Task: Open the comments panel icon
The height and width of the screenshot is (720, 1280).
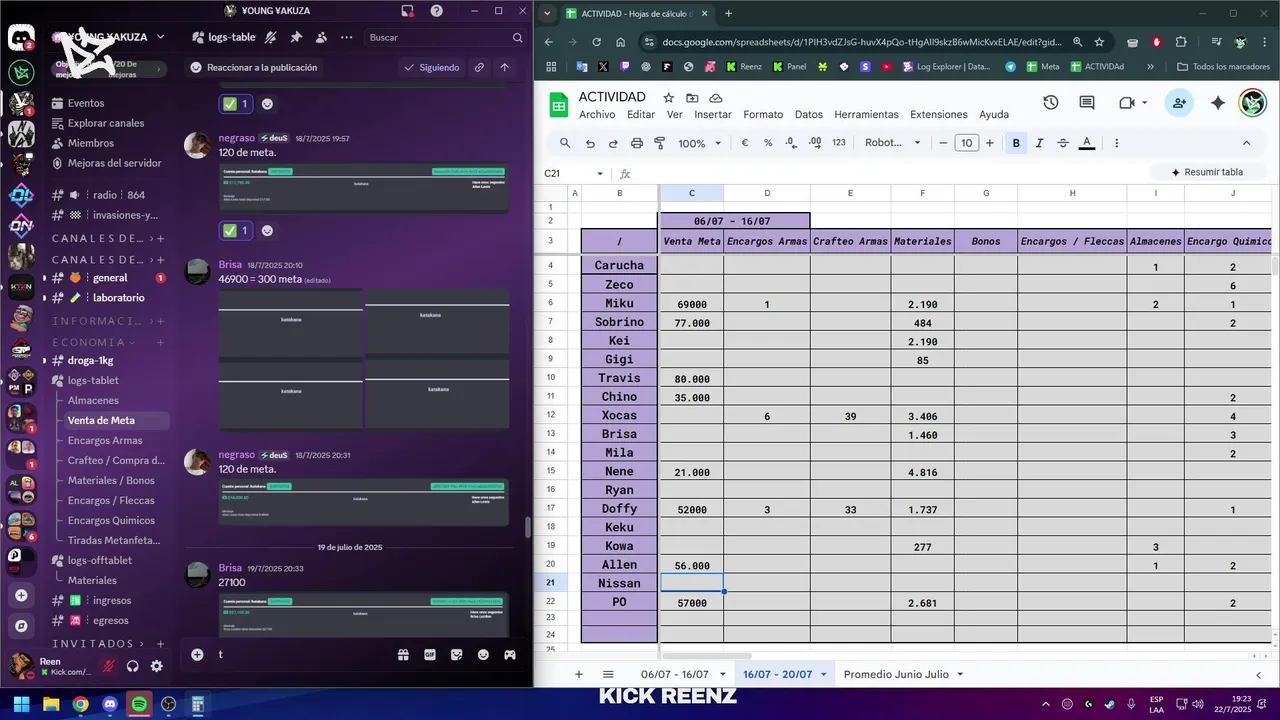Action: pos(1087,103)
